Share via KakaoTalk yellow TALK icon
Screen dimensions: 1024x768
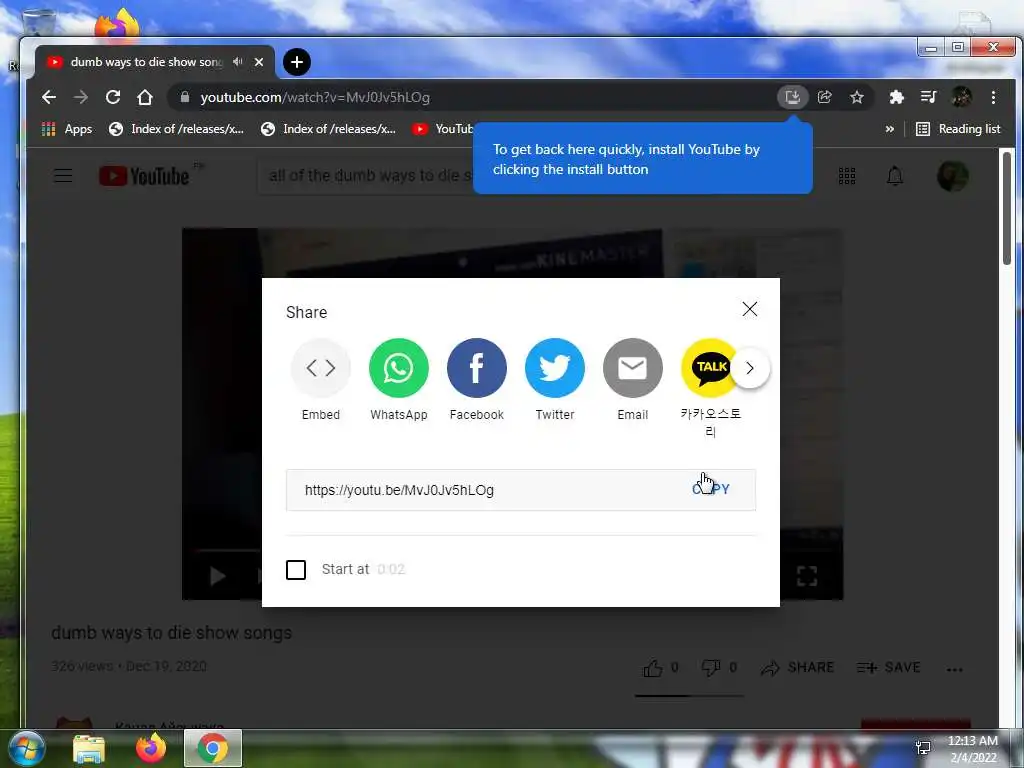pyautogui.click(x=707, y=368)
